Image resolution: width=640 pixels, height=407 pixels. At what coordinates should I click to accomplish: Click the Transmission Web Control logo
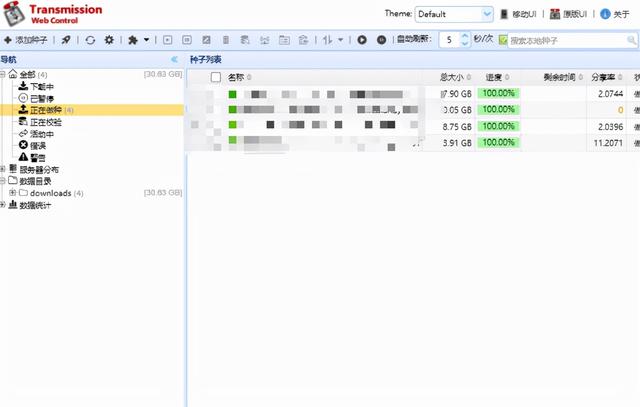point(52,14)
